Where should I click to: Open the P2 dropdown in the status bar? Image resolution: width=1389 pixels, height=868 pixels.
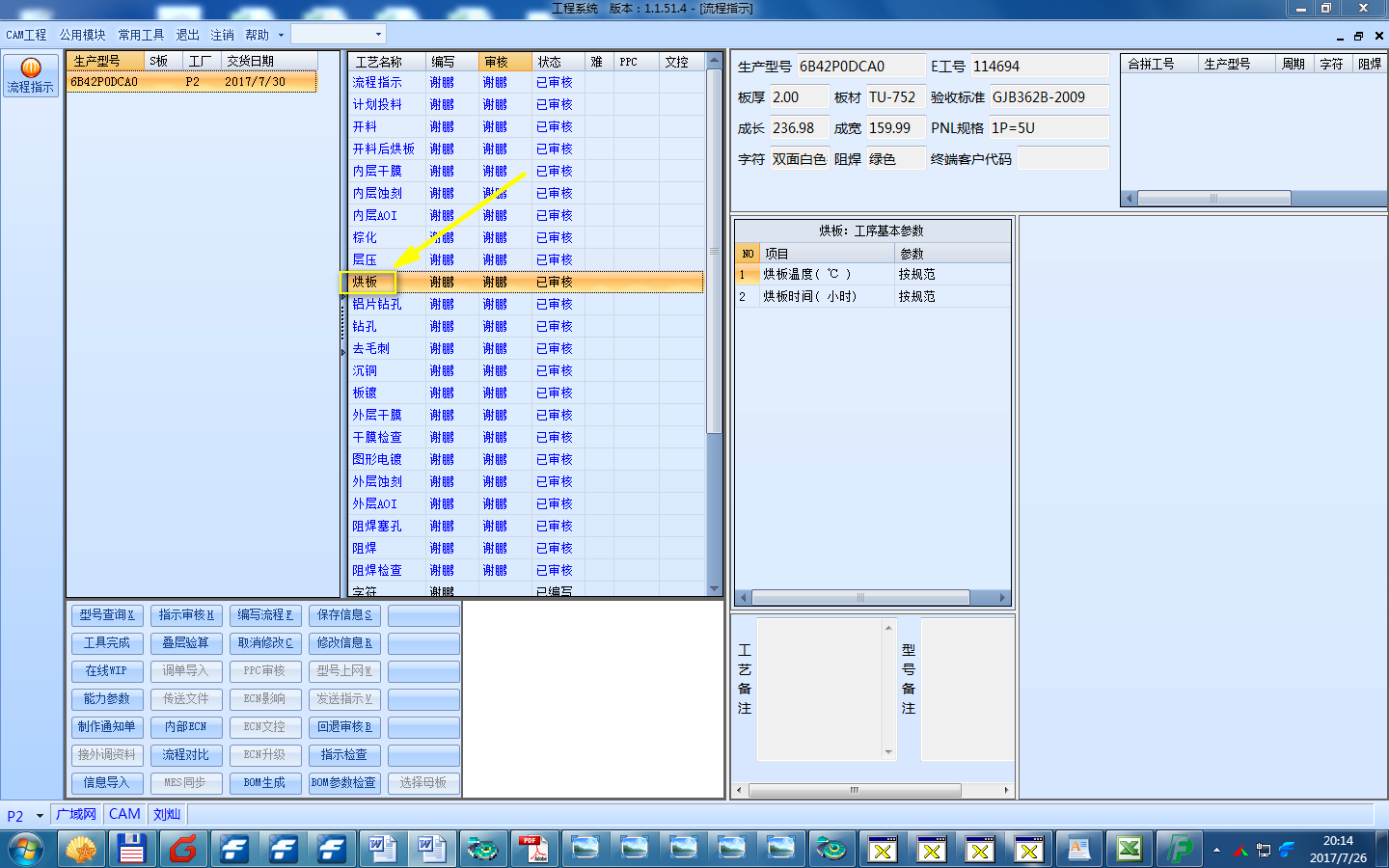40,816
